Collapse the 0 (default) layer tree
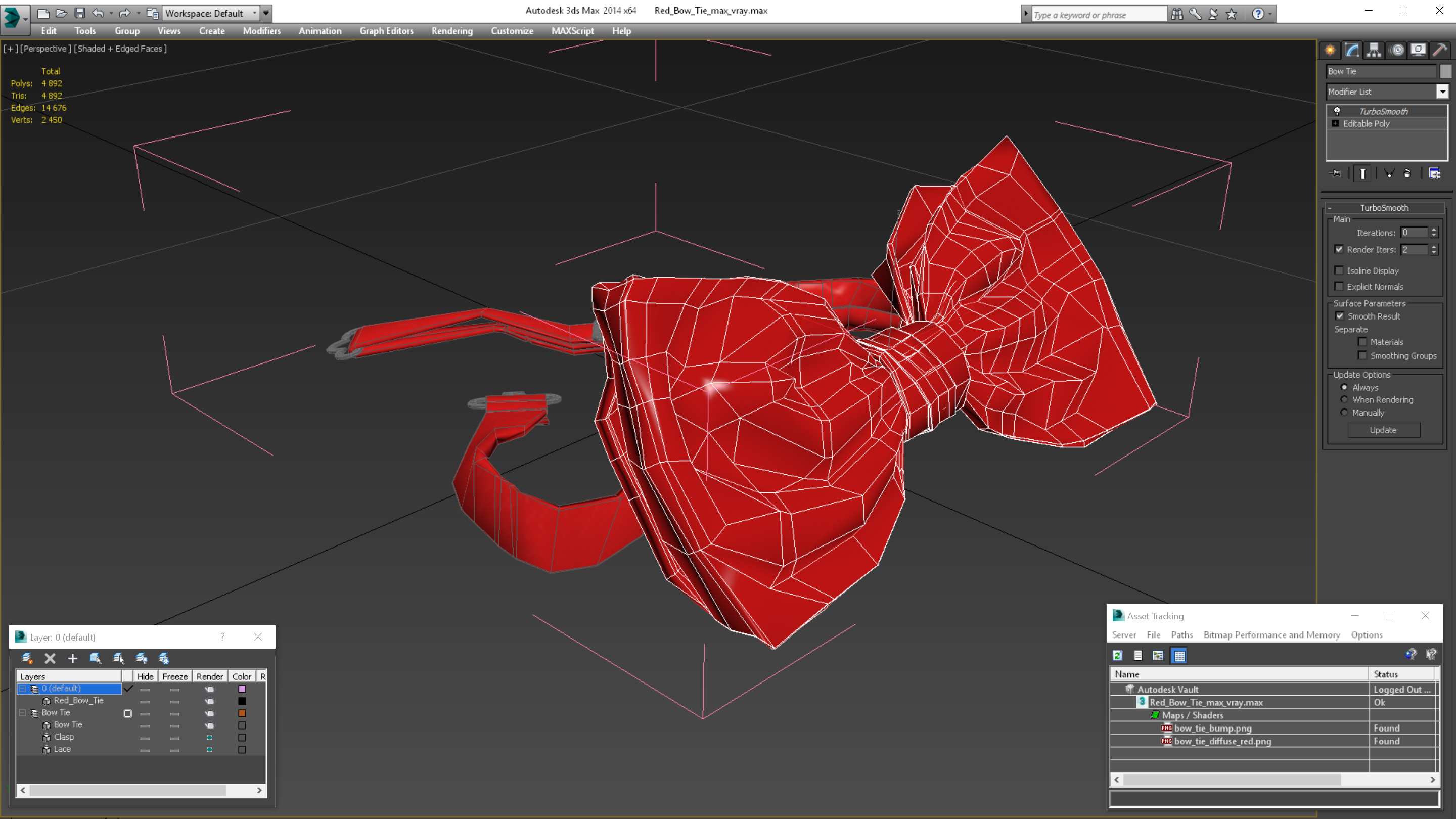This screenshot has height=819, width=1456. 23,689
